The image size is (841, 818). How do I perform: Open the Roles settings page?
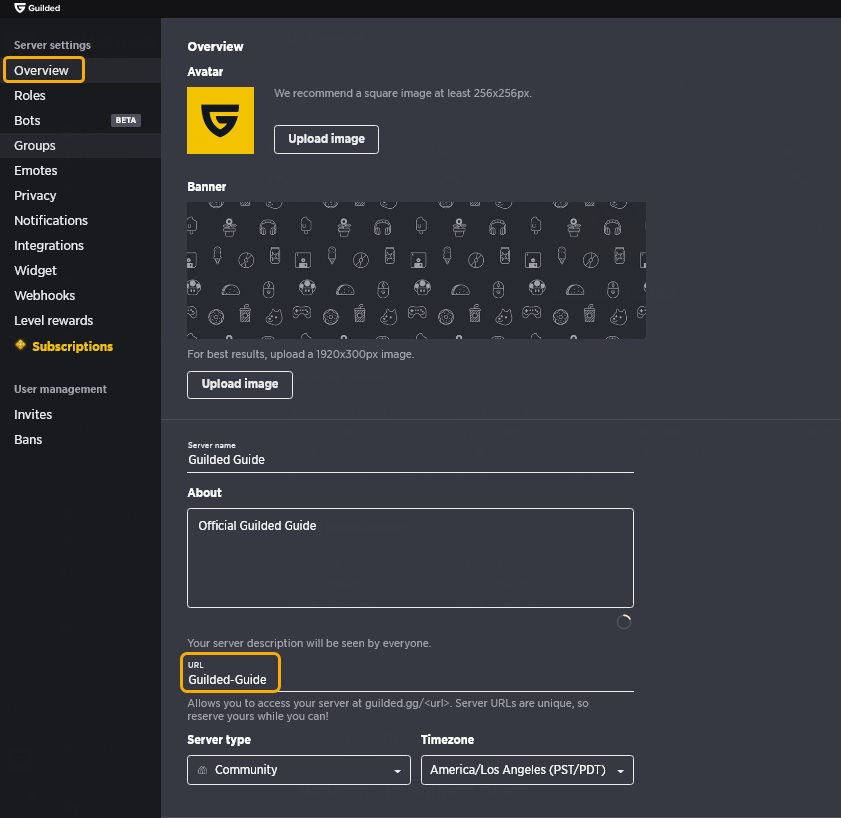coord(80,95)
